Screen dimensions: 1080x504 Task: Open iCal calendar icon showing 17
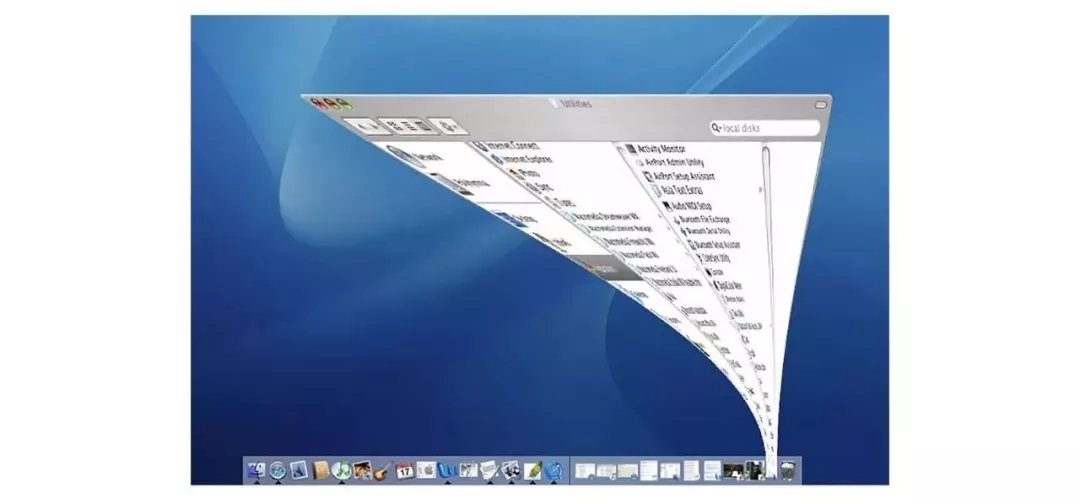pyautogui.click(x=404, y=470)
